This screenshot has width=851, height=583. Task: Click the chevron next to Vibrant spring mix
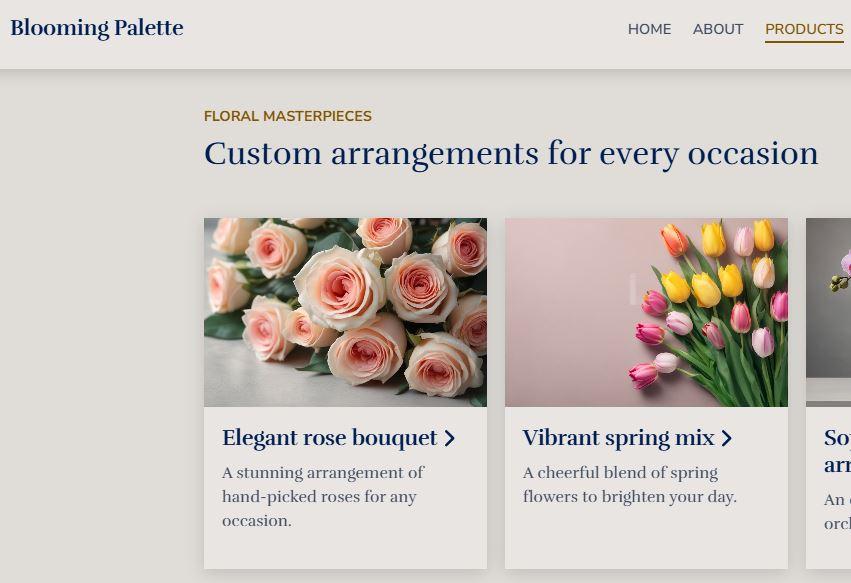coord(727,439)
